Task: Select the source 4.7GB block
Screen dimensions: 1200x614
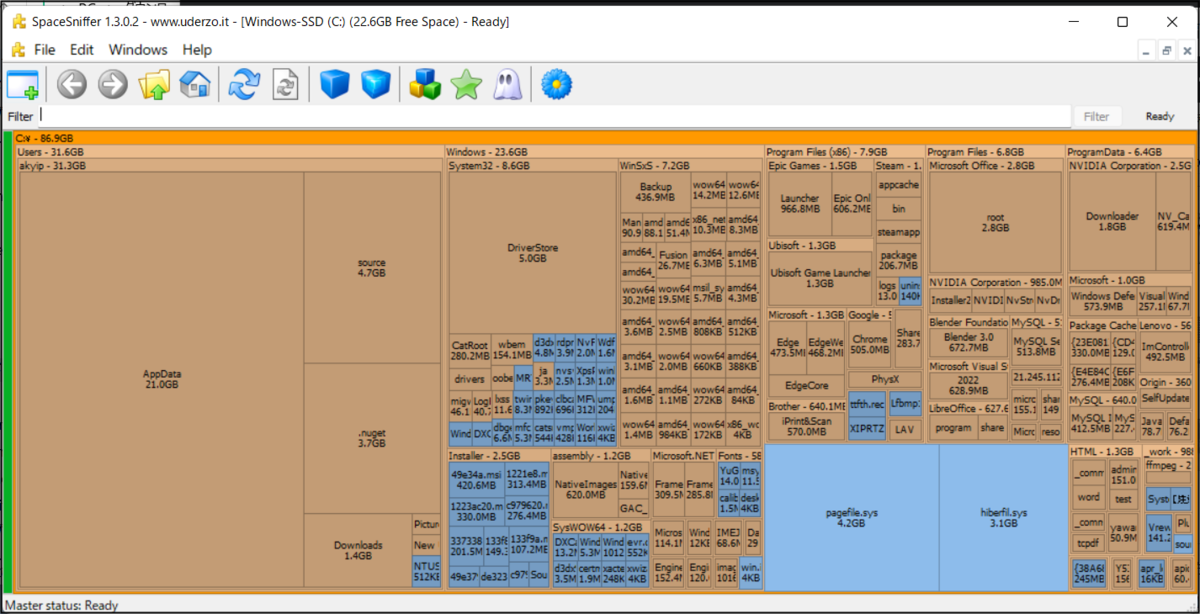Action: [372, 267]
